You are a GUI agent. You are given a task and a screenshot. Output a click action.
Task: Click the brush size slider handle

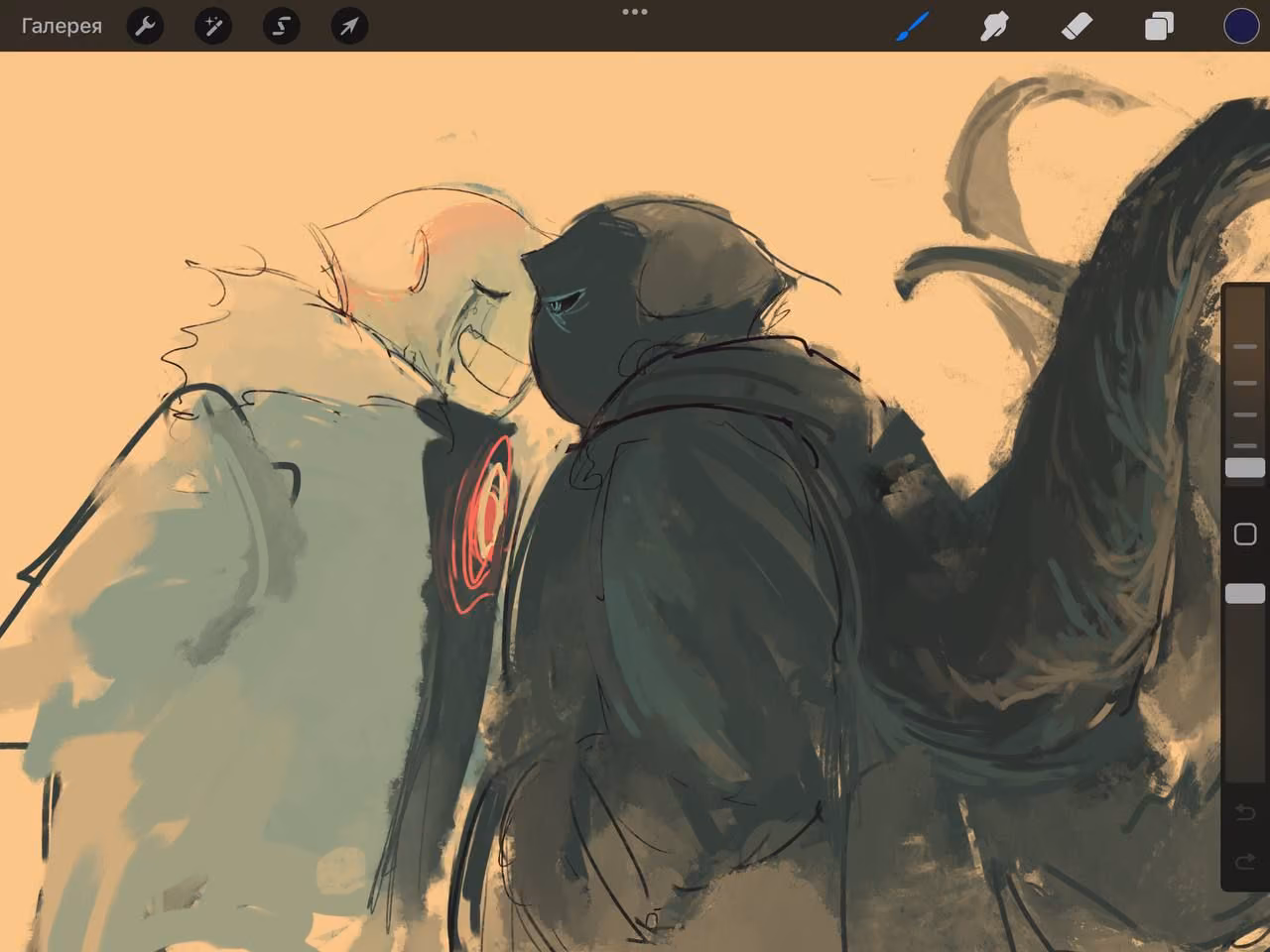coord(1245,468)
